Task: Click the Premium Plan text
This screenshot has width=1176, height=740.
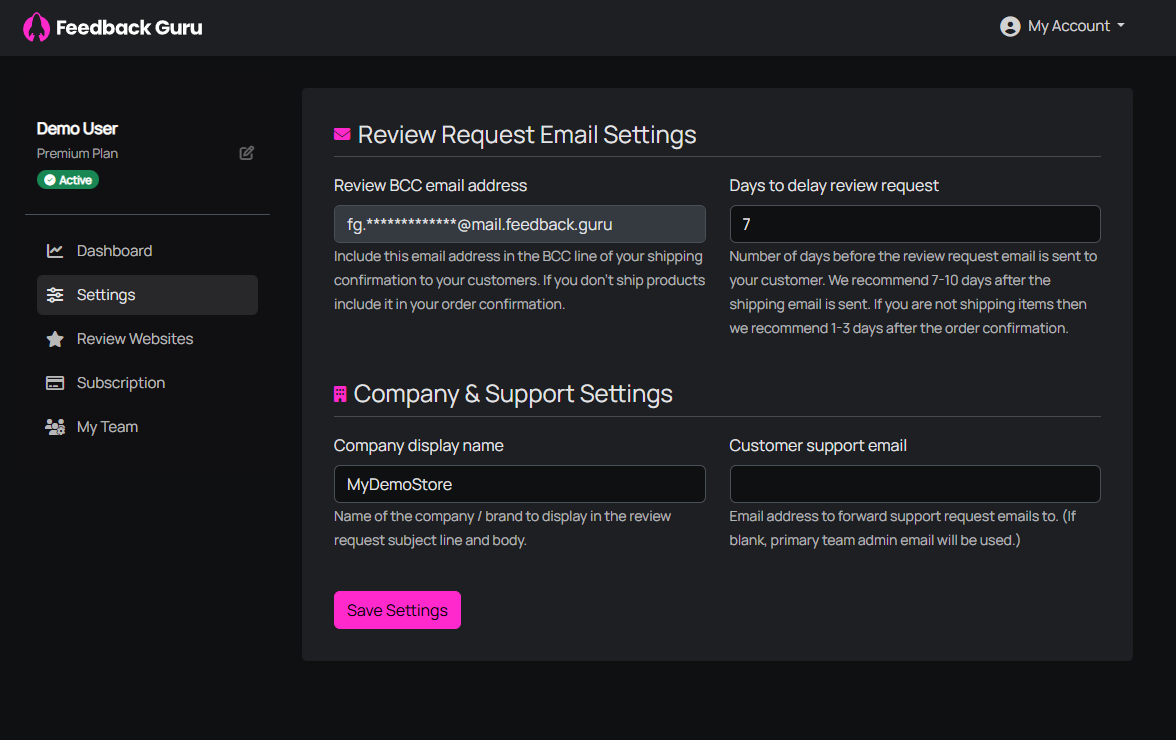Action: [77, 153]
